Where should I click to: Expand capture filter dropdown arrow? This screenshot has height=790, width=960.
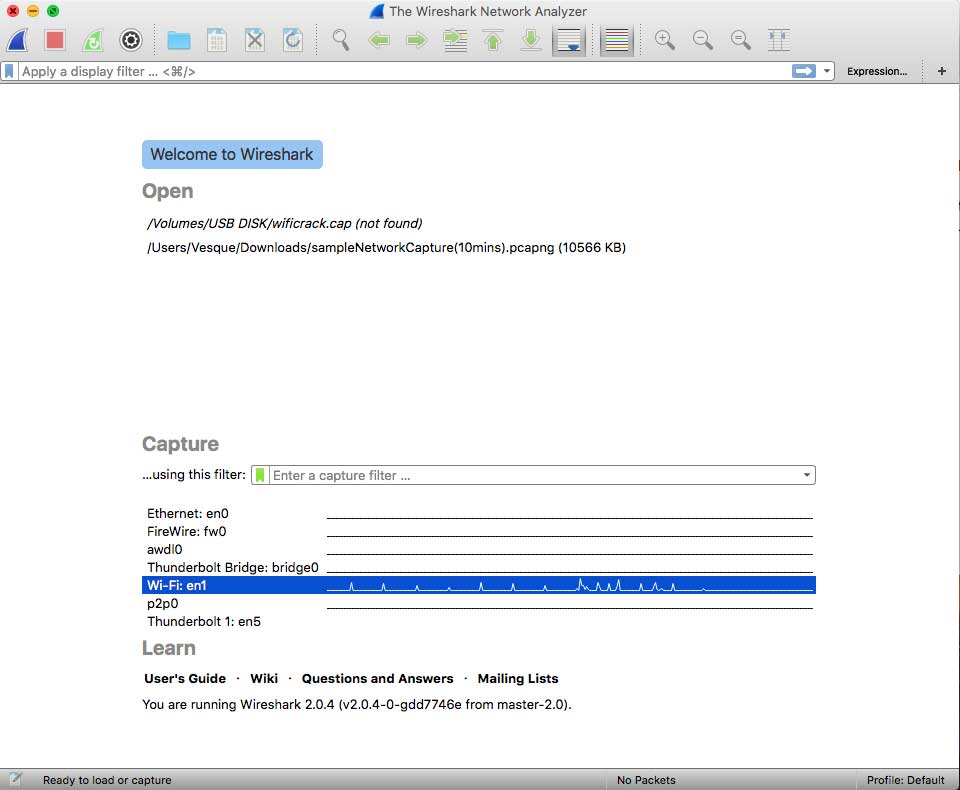tap(807, 475)
